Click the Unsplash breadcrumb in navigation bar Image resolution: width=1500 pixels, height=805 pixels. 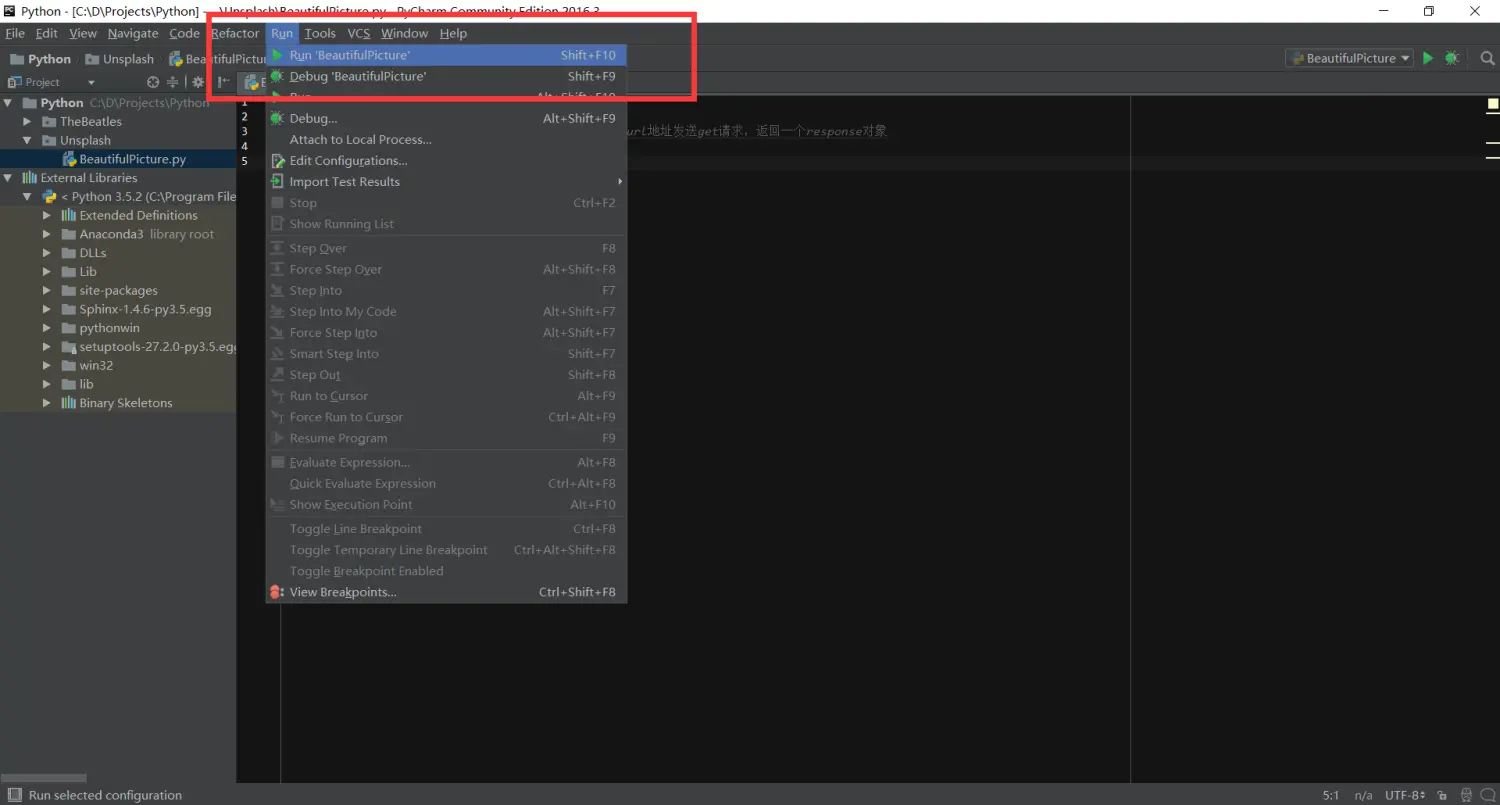(x=120, y=59)
